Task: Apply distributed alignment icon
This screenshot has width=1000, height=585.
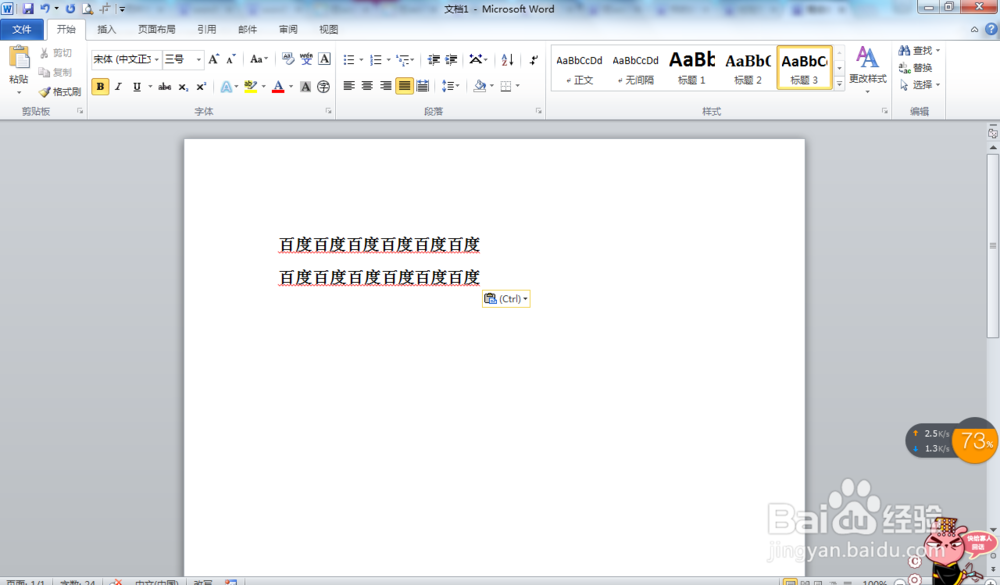Action: click(x=422, y=86)
